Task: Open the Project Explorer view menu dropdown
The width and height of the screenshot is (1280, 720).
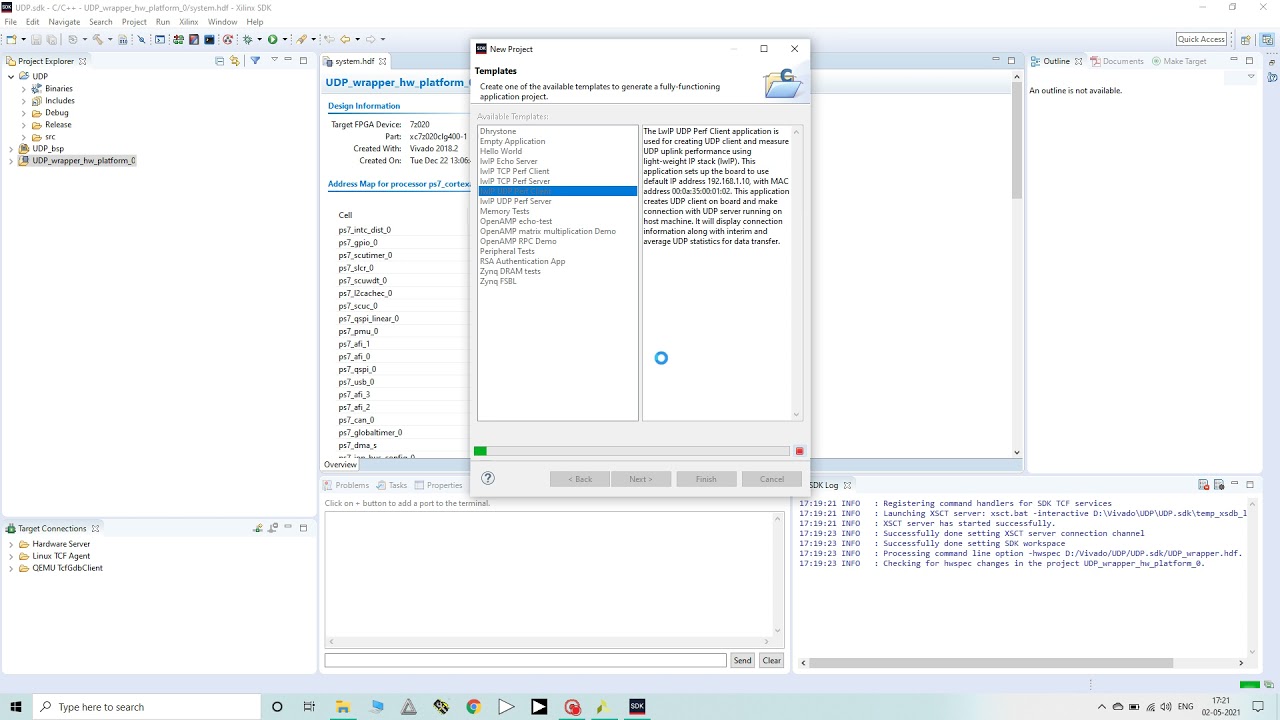Action: (x=274, y=60)
